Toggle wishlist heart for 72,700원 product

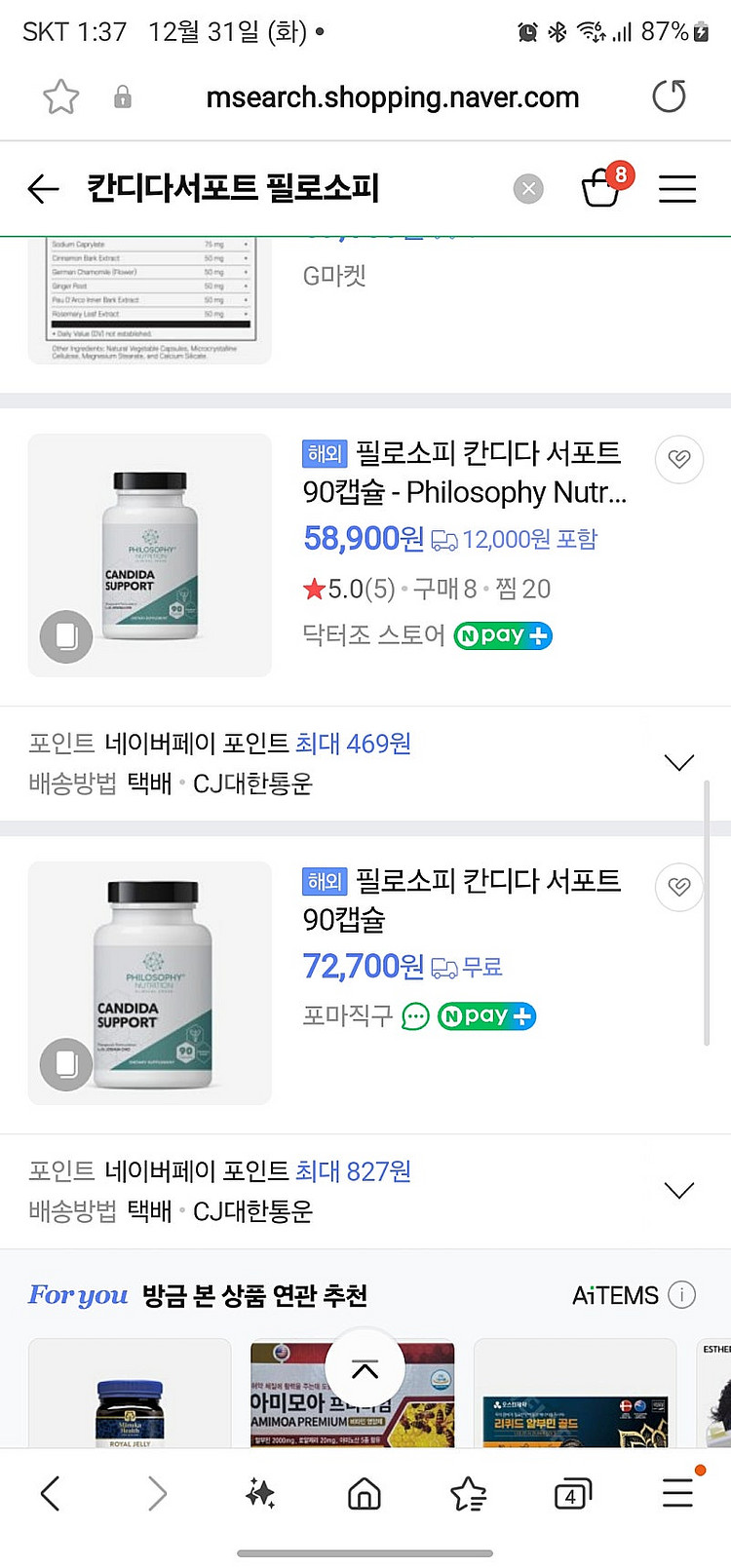(x=679, y=886)
